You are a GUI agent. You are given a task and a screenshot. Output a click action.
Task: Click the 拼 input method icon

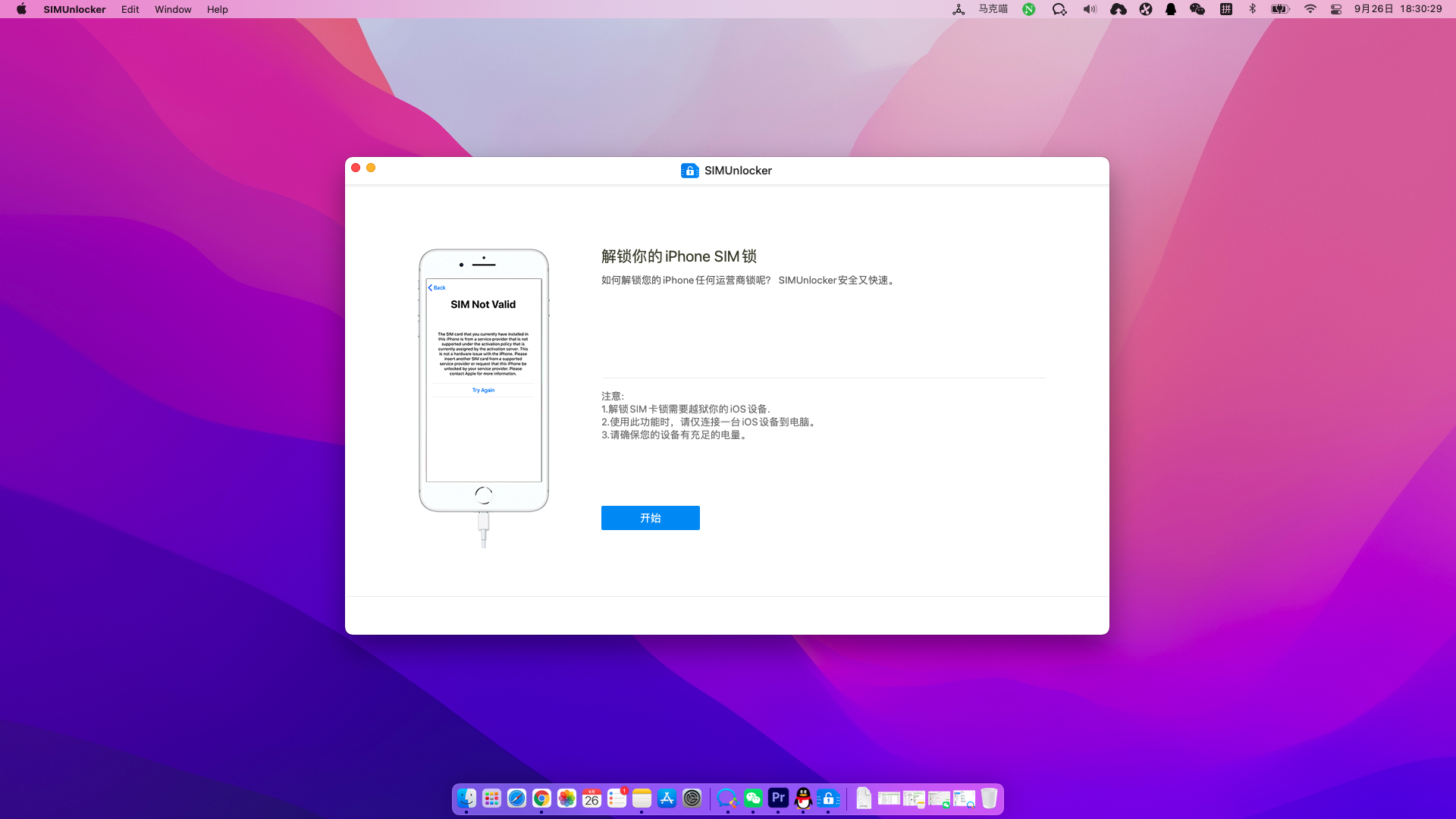[x=1225, y=9]
